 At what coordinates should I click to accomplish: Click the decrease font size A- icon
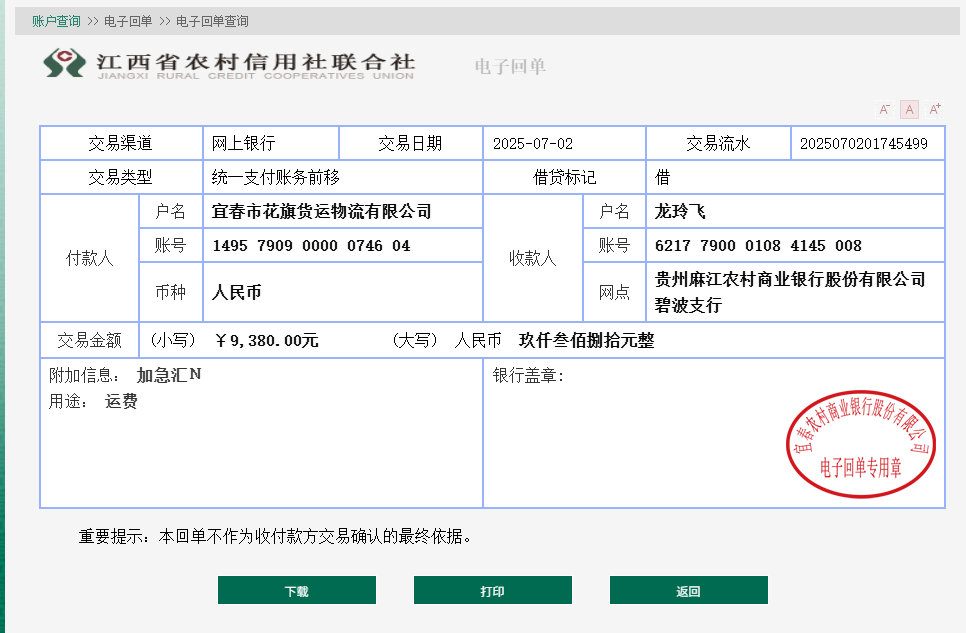click(x=885, y=109)
